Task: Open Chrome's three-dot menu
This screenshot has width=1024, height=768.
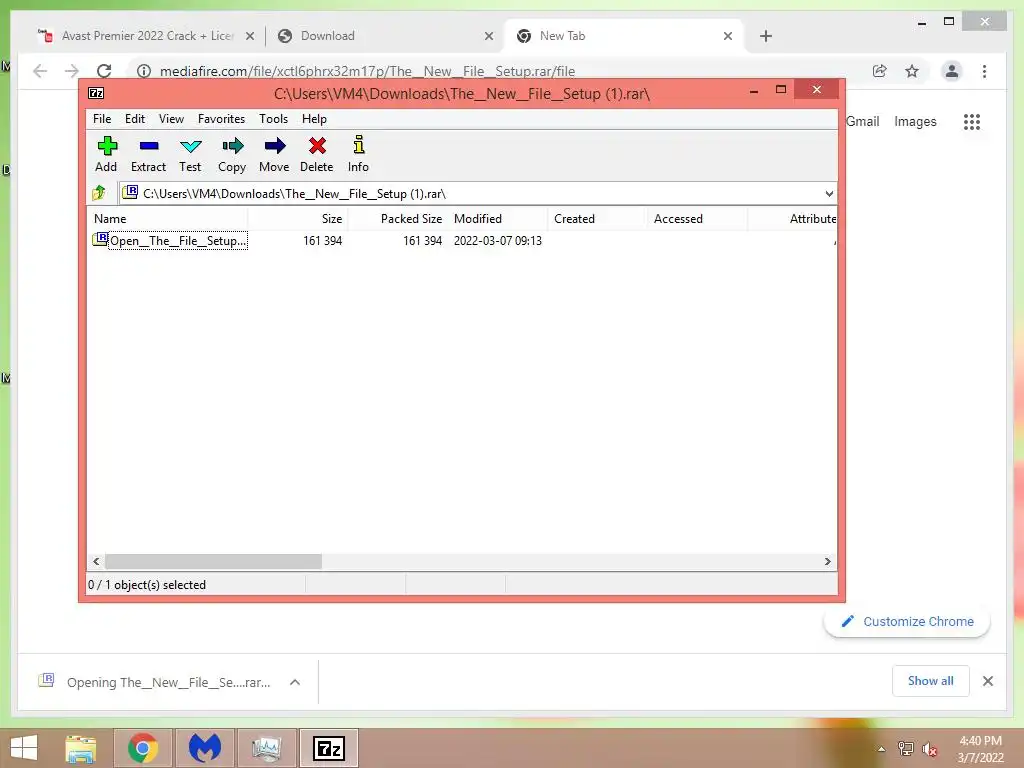Action: [984, 71]
